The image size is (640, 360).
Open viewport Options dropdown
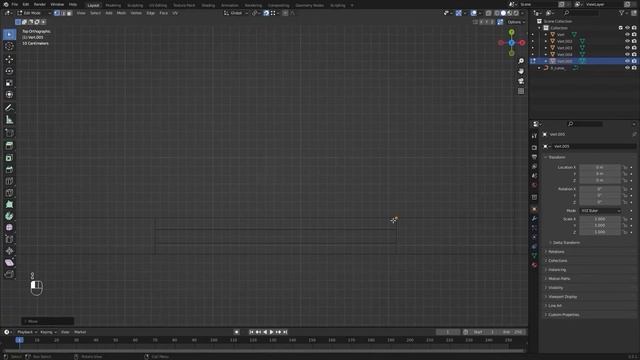(x=516, y=22)
